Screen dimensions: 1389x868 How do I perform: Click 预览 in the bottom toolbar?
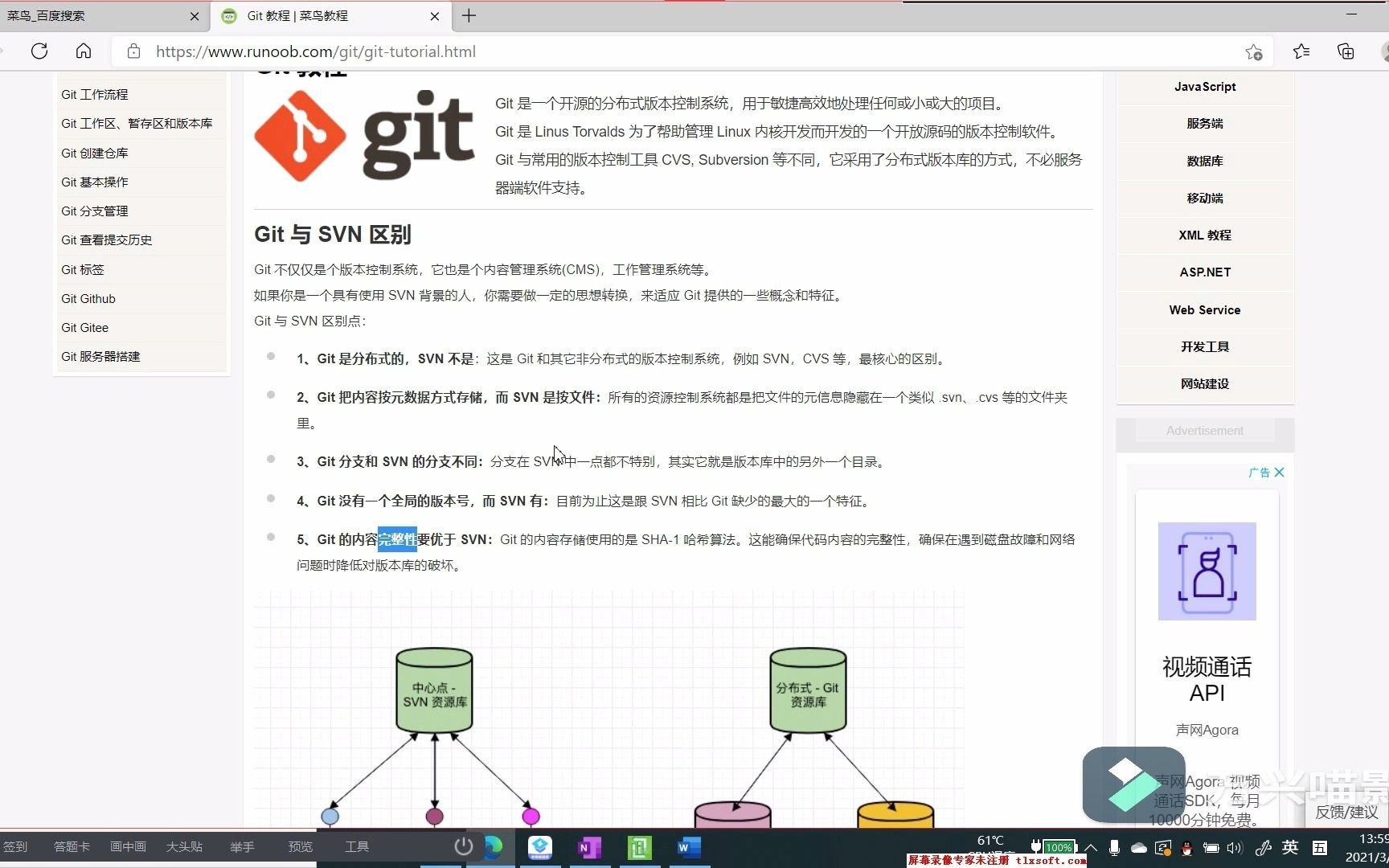coord(300,846)
